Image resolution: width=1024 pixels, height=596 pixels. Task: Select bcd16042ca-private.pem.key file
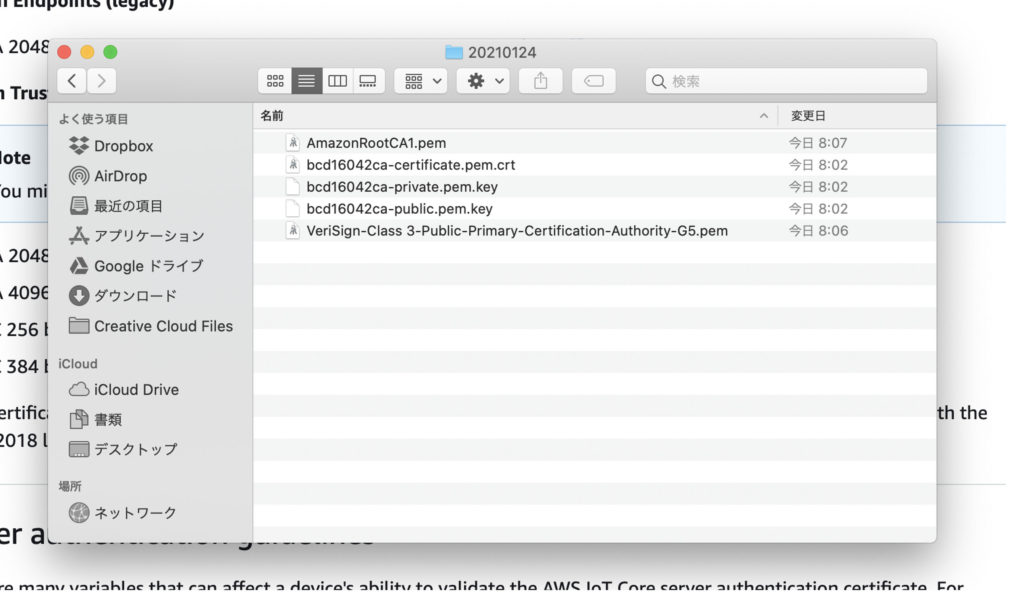click(x=401, y=187)
